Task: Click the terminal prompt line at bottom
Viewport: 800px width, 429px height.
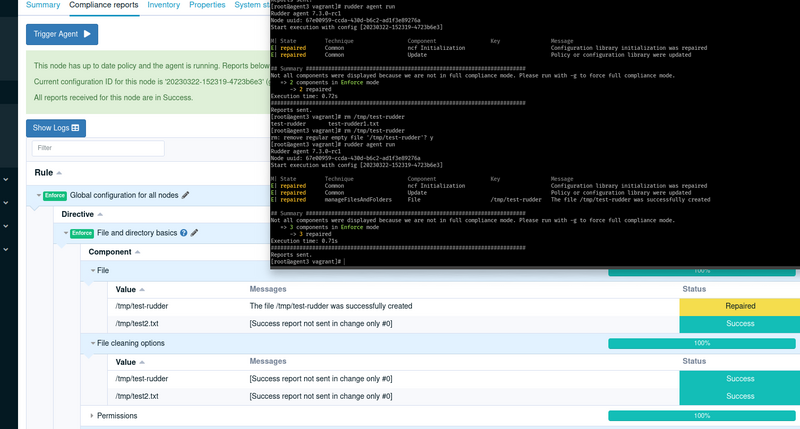Action: pos(308,261)
